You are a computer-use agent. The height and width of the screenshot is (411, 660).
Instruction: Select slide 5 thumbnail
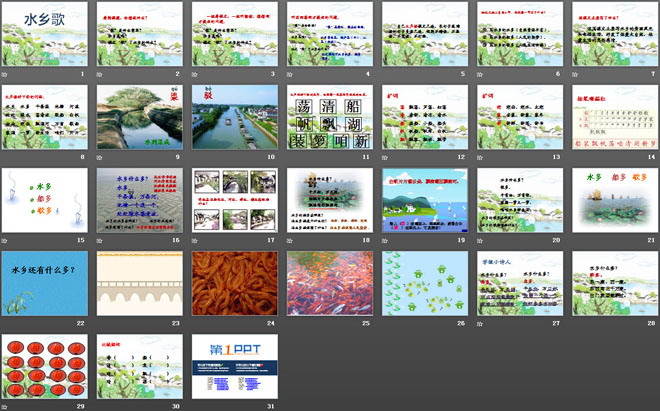click(425, 34)
